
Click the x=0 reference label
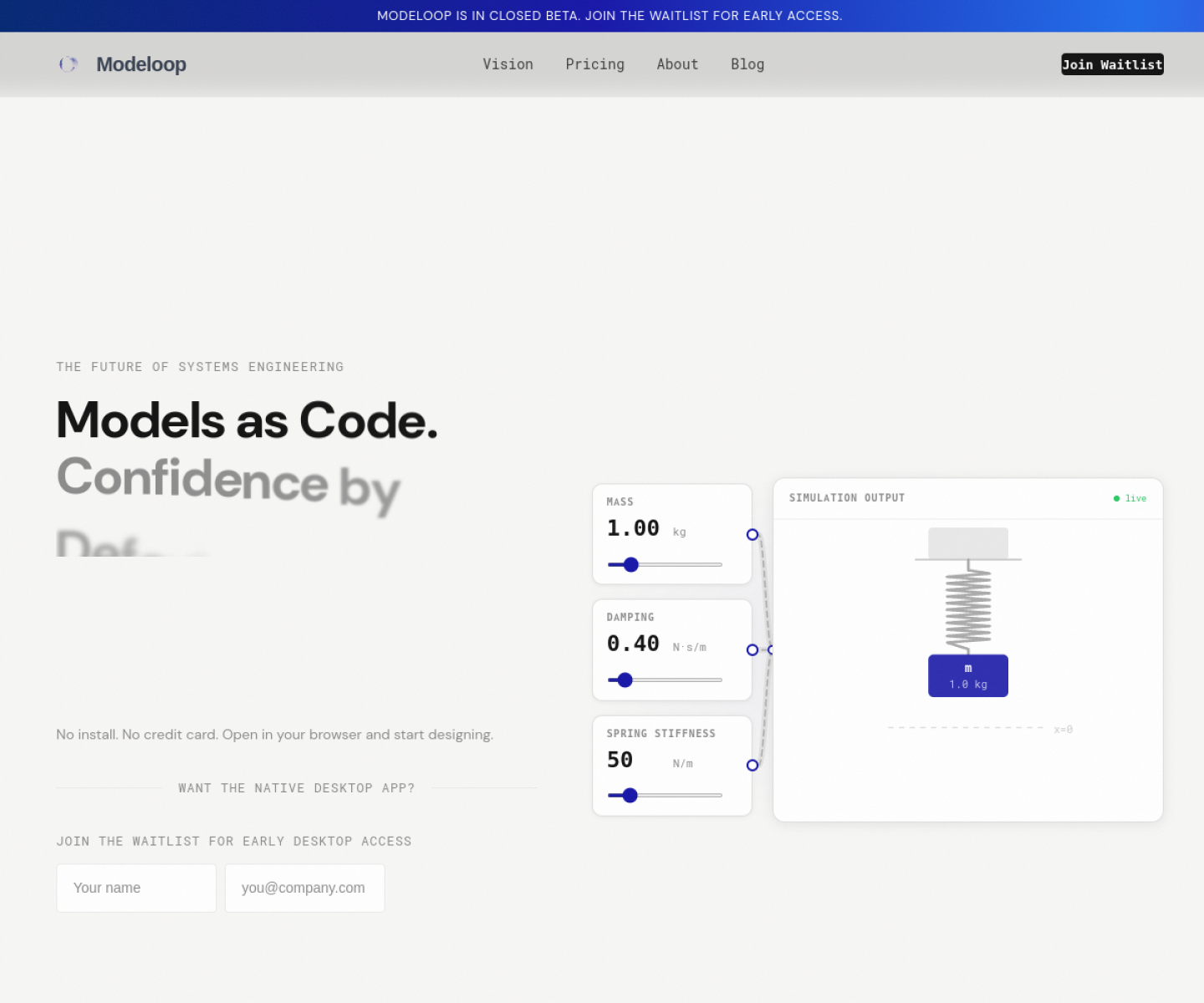[x=1064, y=730]
